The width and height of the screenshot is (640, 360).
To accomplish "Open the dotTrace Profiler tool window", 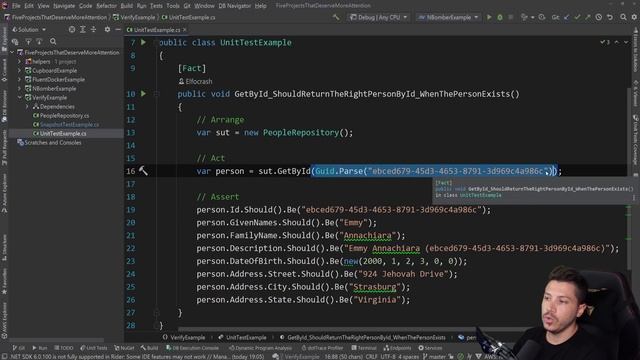I will (322, 348).
